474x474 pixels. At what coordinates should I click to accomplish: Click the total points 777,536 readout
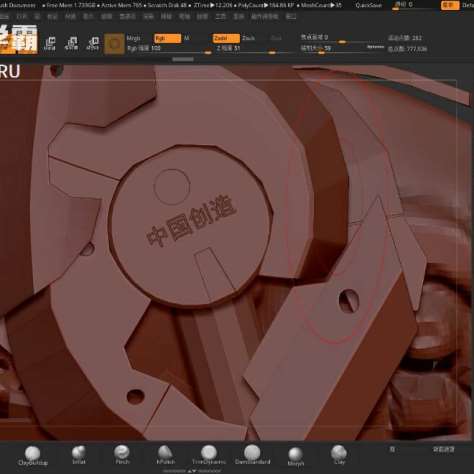click(x=407, y=49)
